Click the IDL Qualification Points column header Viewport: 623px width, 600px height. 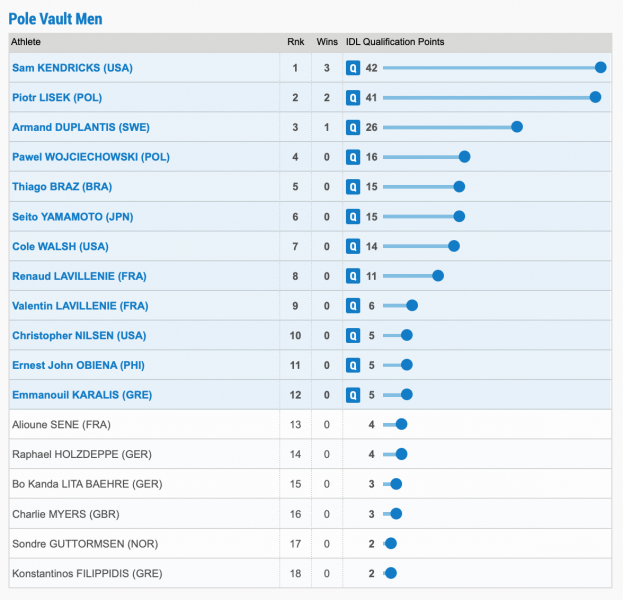coord(395,42)
